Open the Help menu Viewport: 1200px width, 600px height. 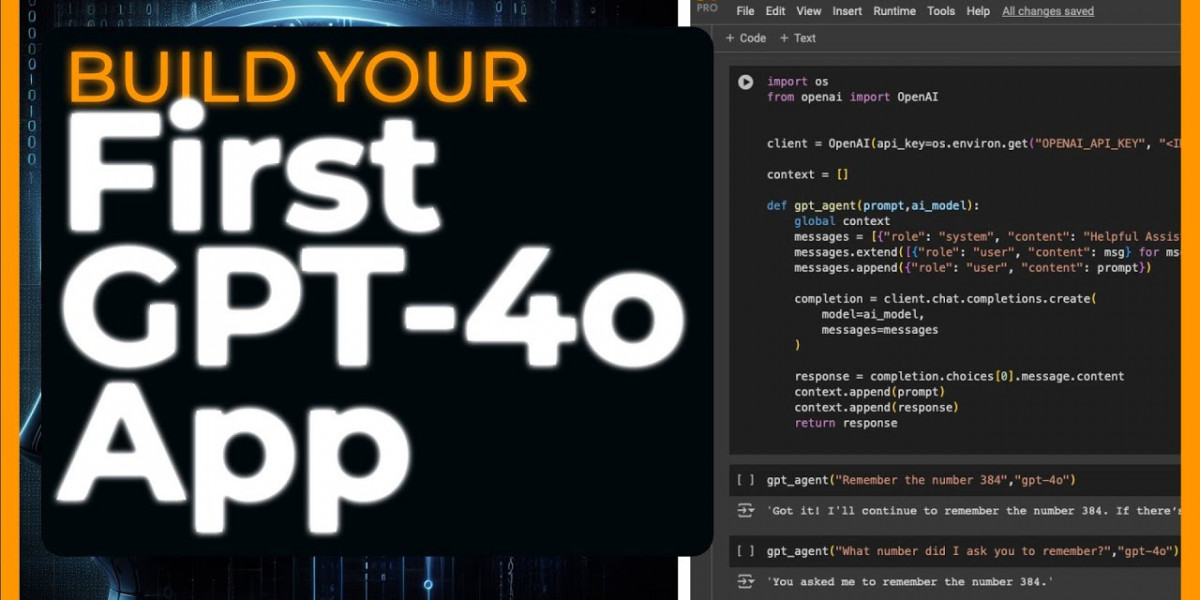978,11
